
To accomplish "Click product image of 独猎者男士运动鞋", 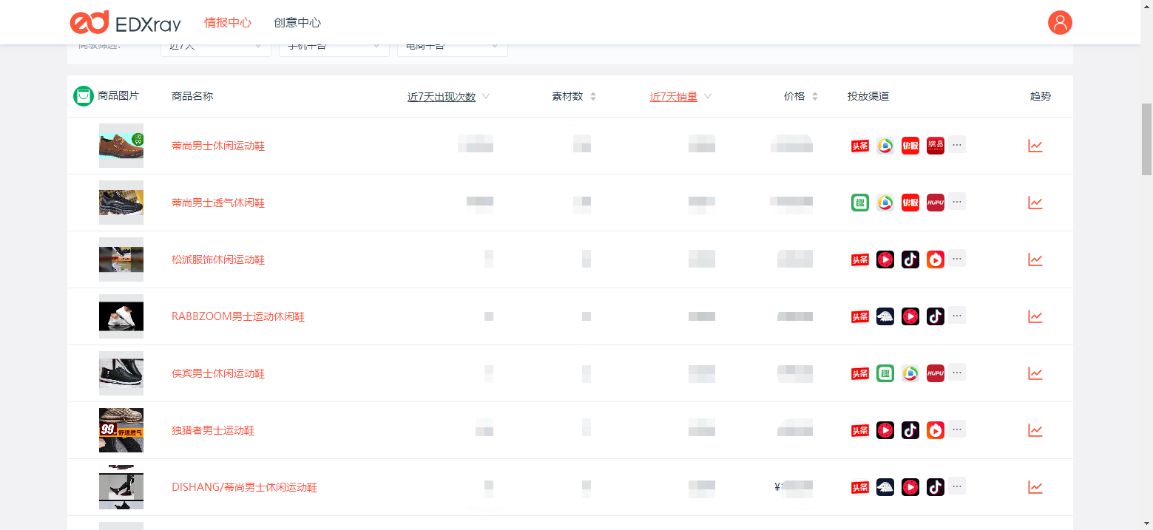I will [x=121, y=430].
